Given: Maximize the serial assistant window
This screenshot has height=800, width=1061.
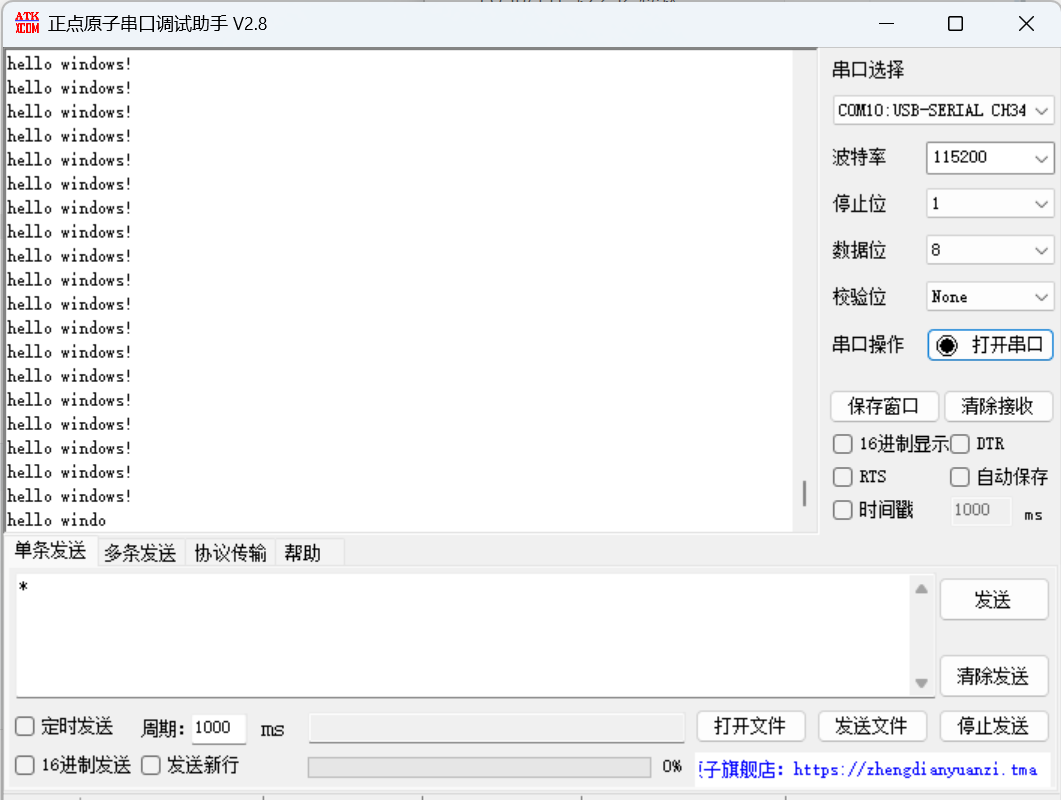Looking at the screenshot, I should click(955, 24).
